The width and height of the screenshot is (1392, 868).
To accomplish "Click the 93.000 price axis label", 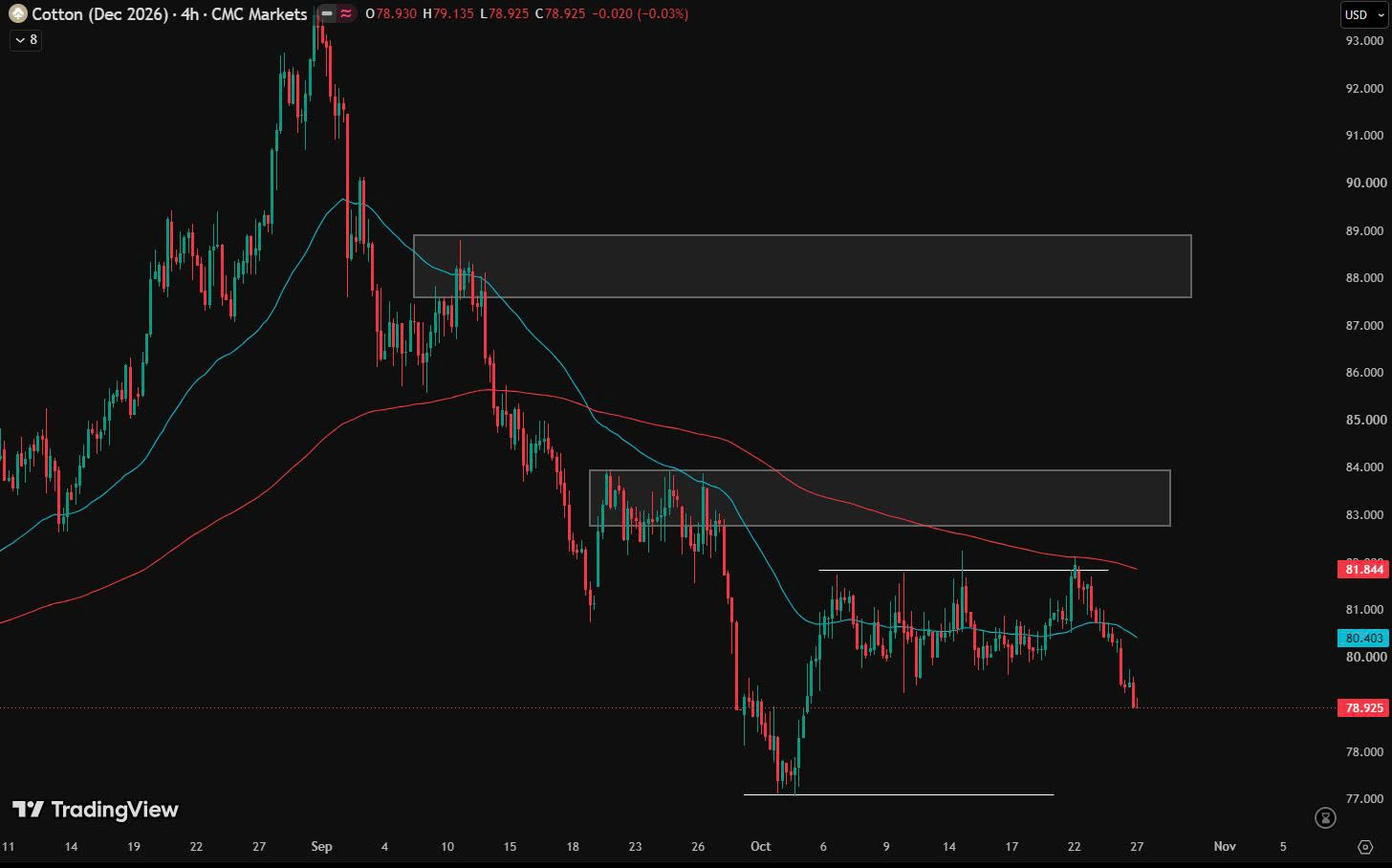I will coord(1364,41).
